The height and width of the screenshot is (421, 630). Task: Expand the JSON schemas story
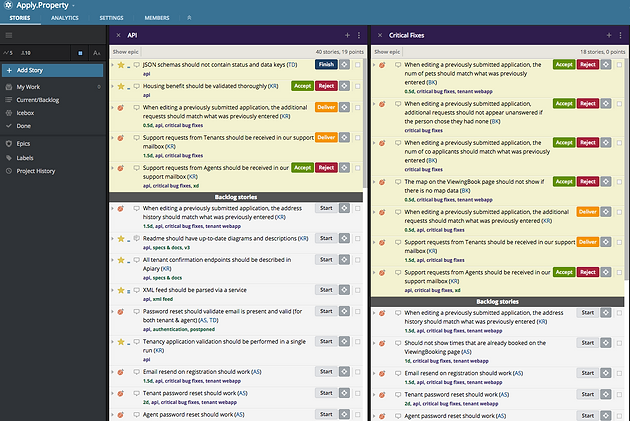pyautogui.click(x=112, y=65)
